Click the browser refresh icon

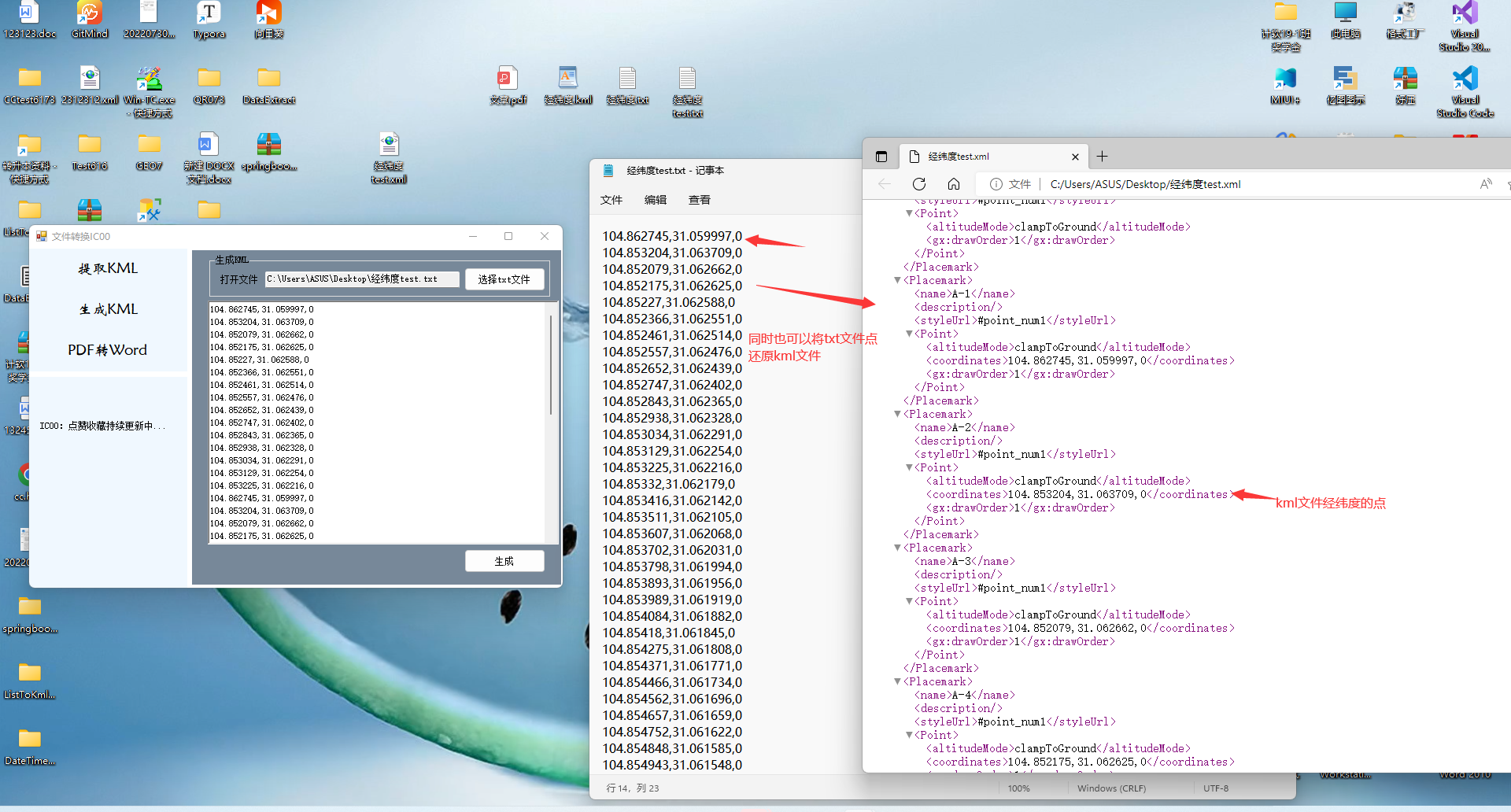[918, 184]
